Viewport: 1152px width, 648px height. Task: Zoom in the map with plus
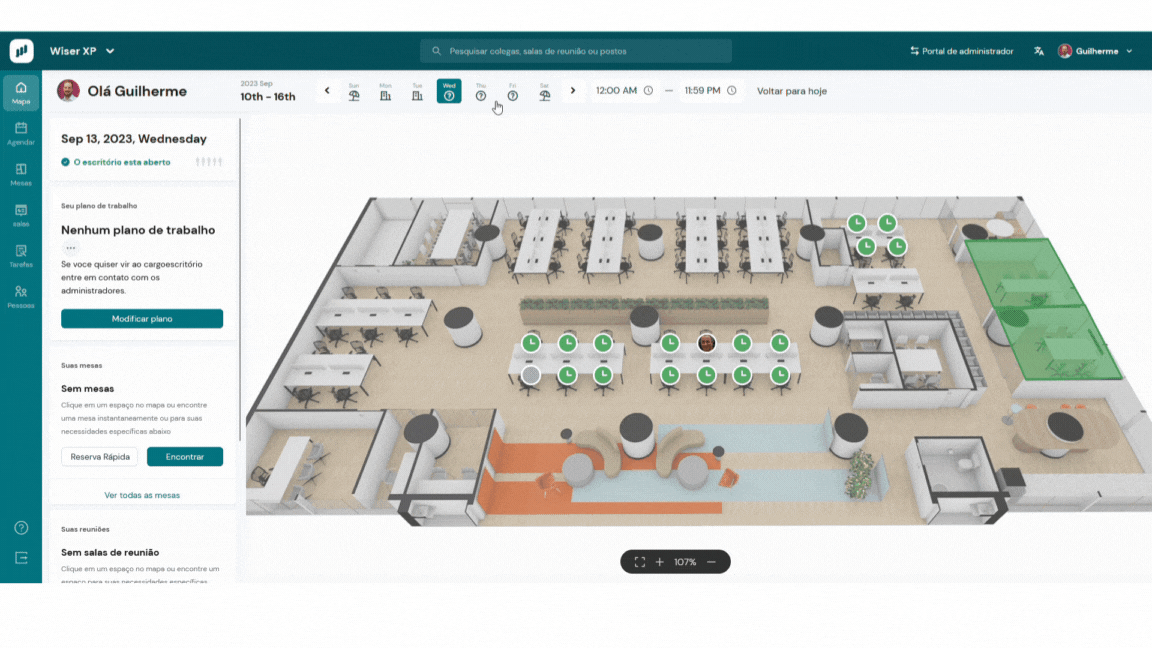[660, 562]
